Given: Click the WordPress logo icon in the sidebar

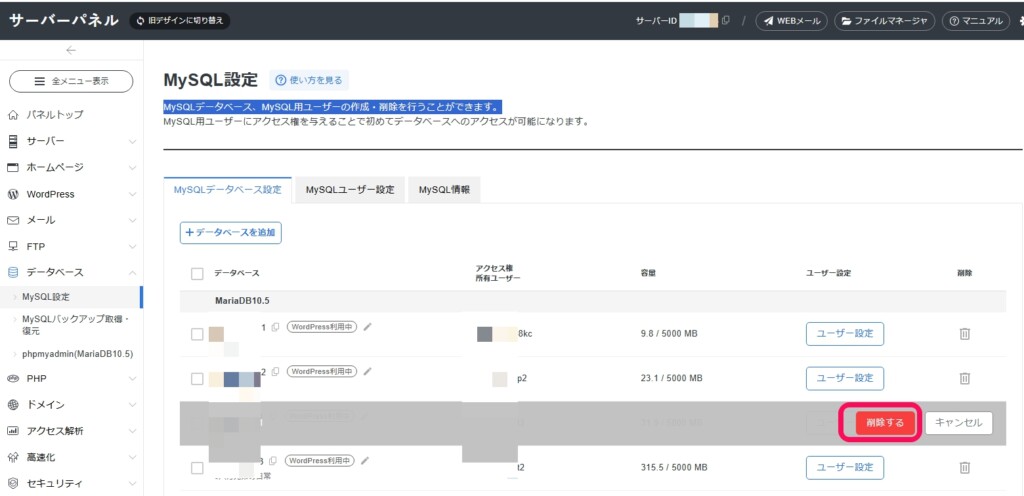Looking at the screenshot, I should [x=12, y=194].
